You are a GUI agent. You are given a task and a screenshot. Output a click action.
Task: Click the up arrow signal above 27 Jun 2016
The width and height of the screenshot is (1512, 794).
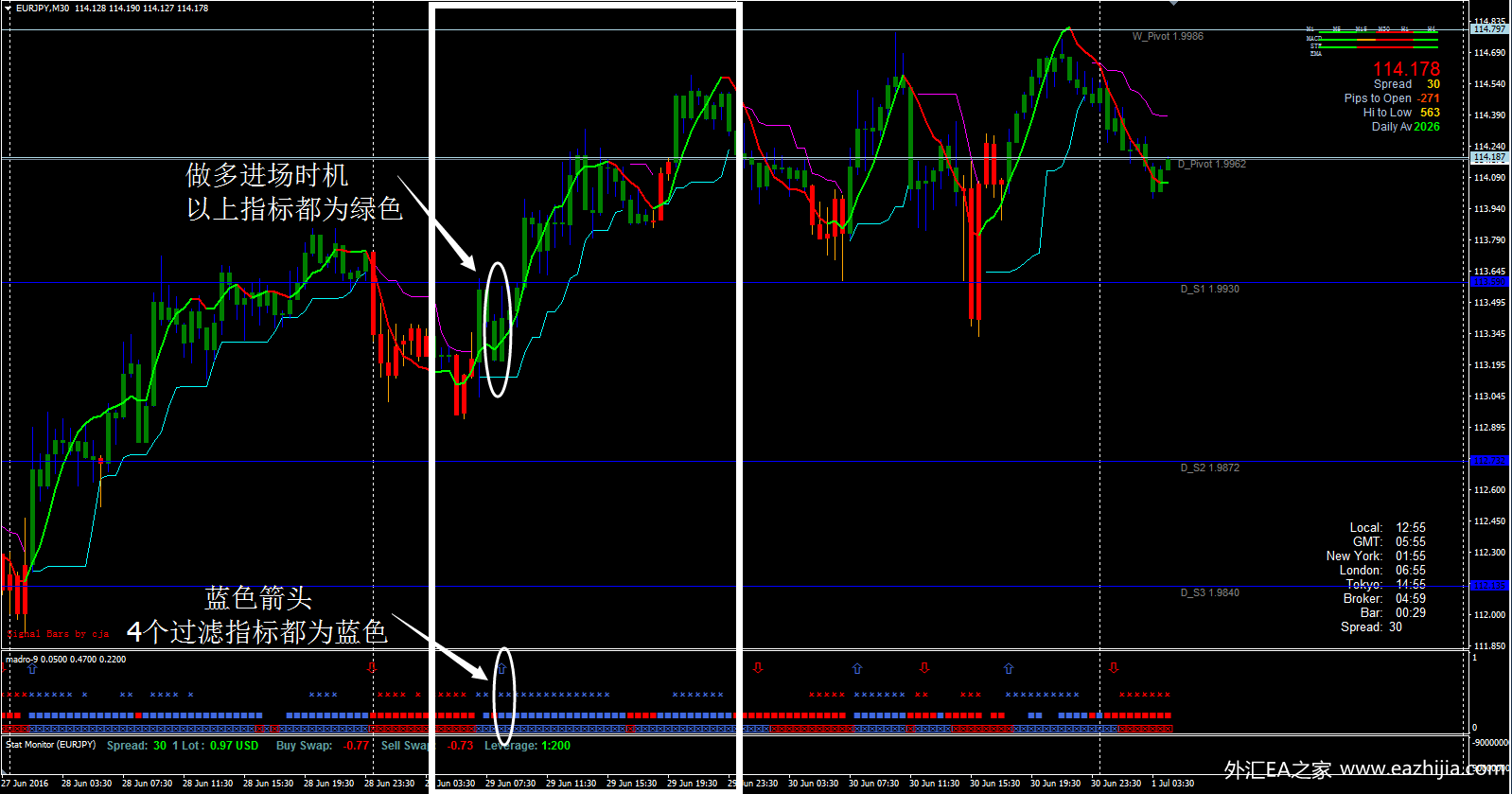point(33,668)
